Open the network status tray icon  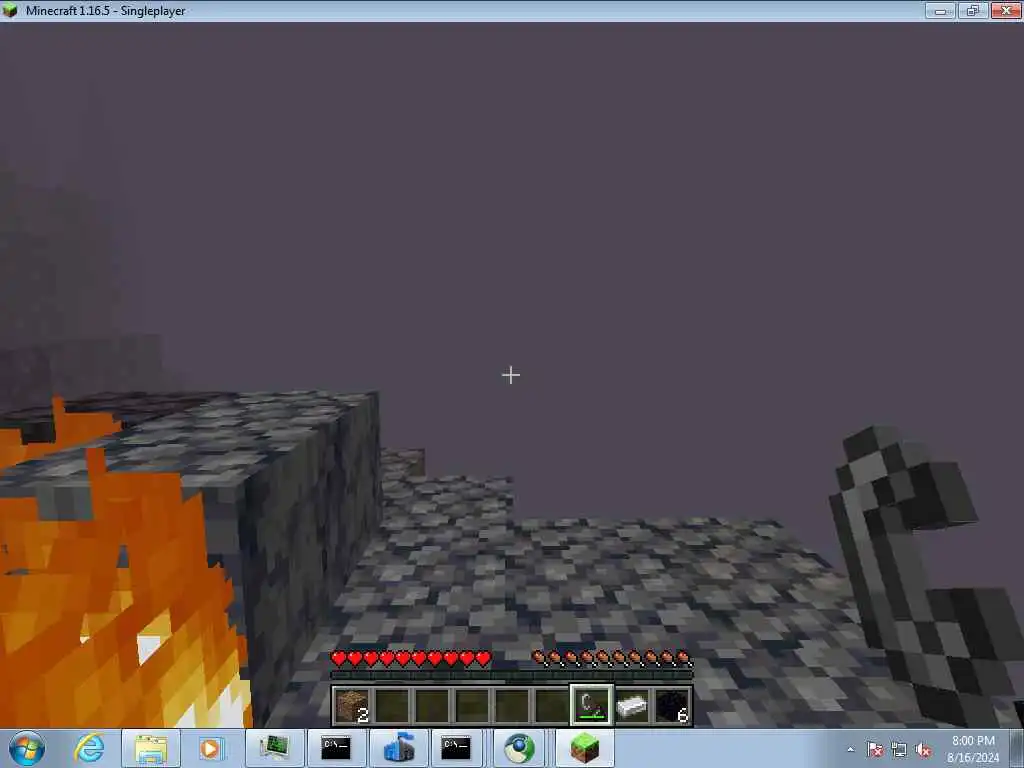pyautogui.click(x=899, y=750)
